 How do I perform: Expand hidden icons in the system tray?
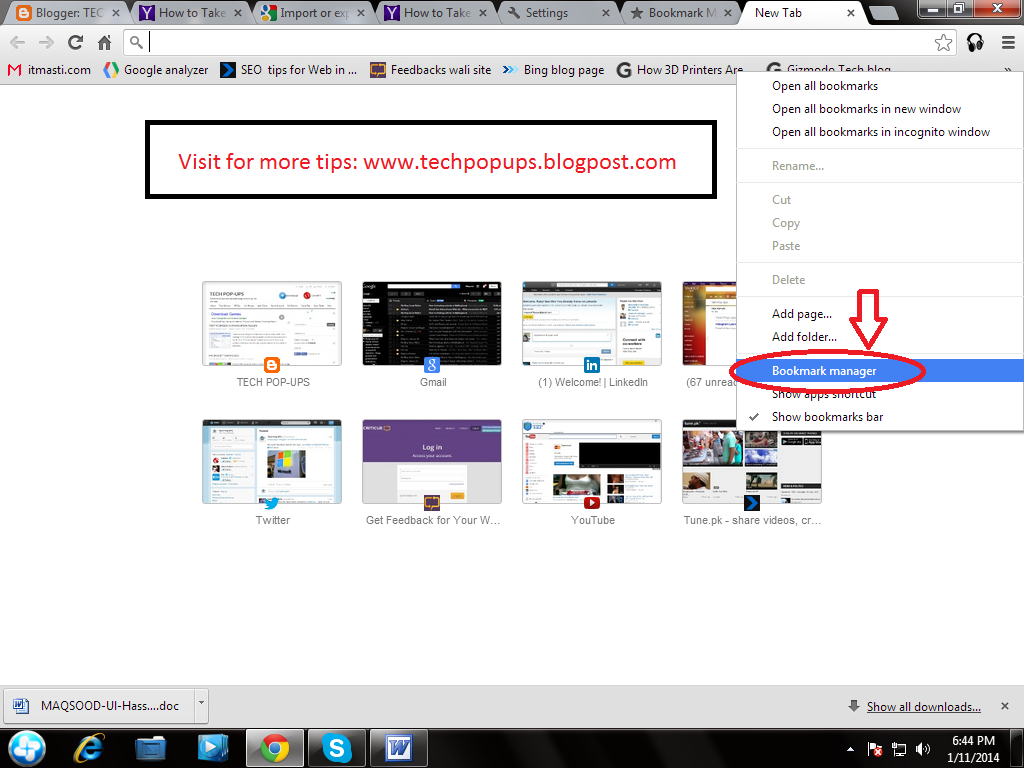[x=850, y=748]
